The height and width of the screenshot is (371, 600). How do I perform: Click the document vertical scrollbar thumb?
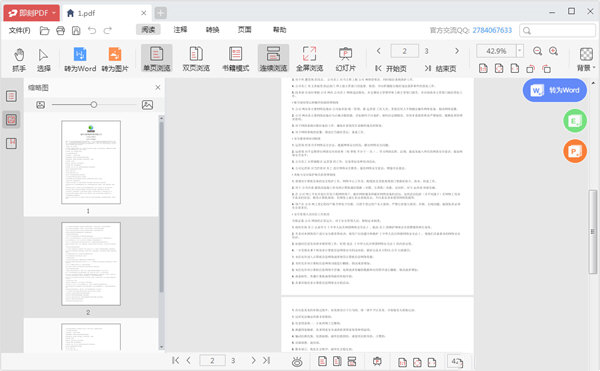click(x=593, y=232)
